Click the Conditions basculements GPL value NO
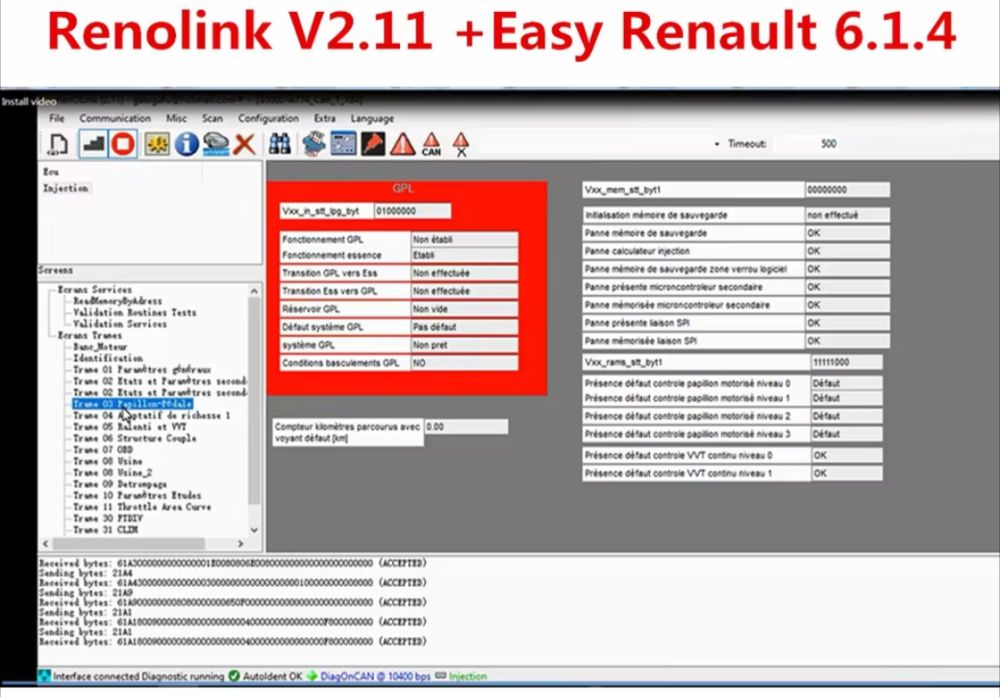The width and height of the screenshot is (1000, 697). pyautogui.click(x=464, y=363)
